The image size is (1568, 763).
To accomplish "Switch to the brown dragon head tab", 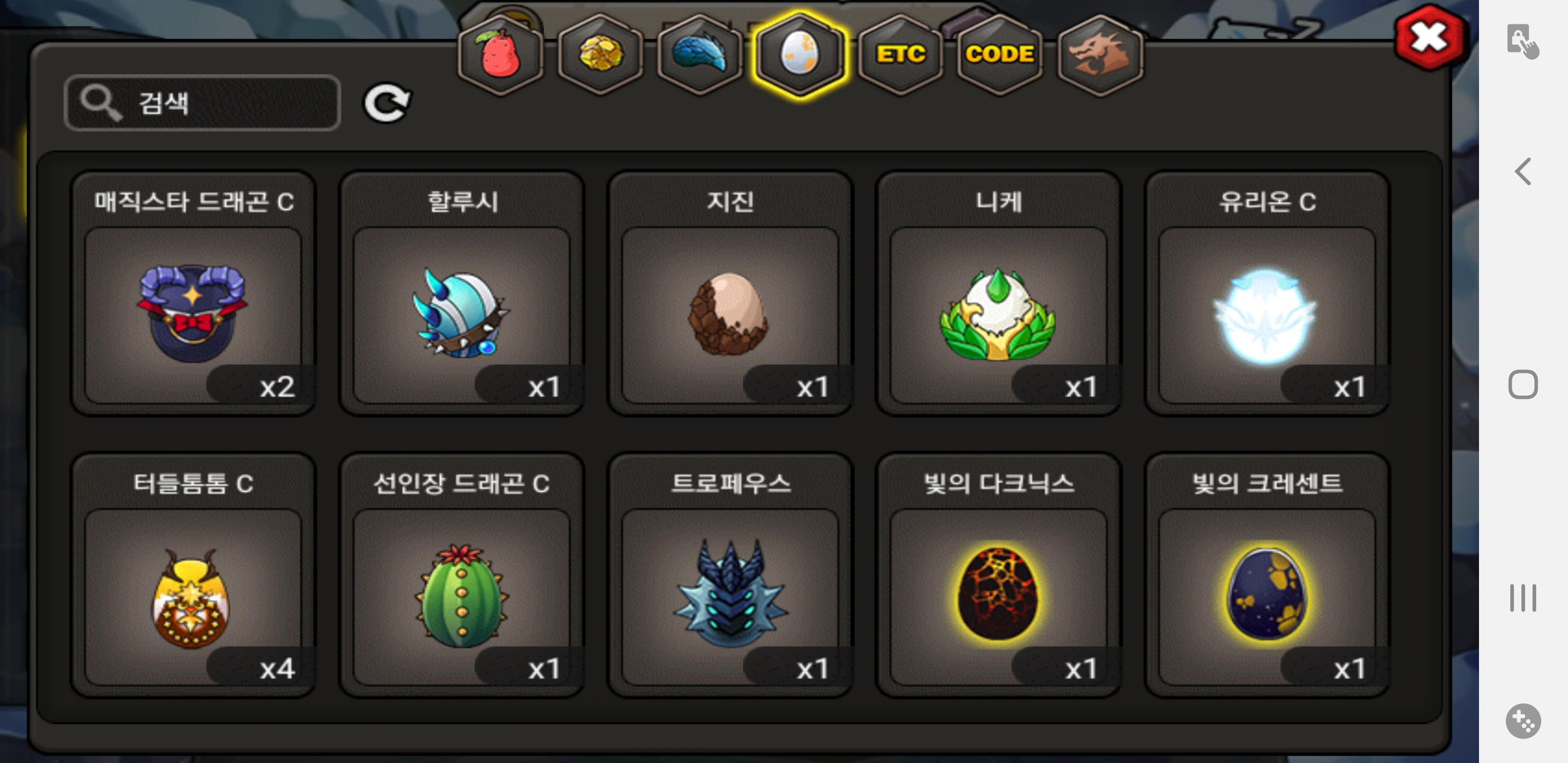I will pos(1100,55).
